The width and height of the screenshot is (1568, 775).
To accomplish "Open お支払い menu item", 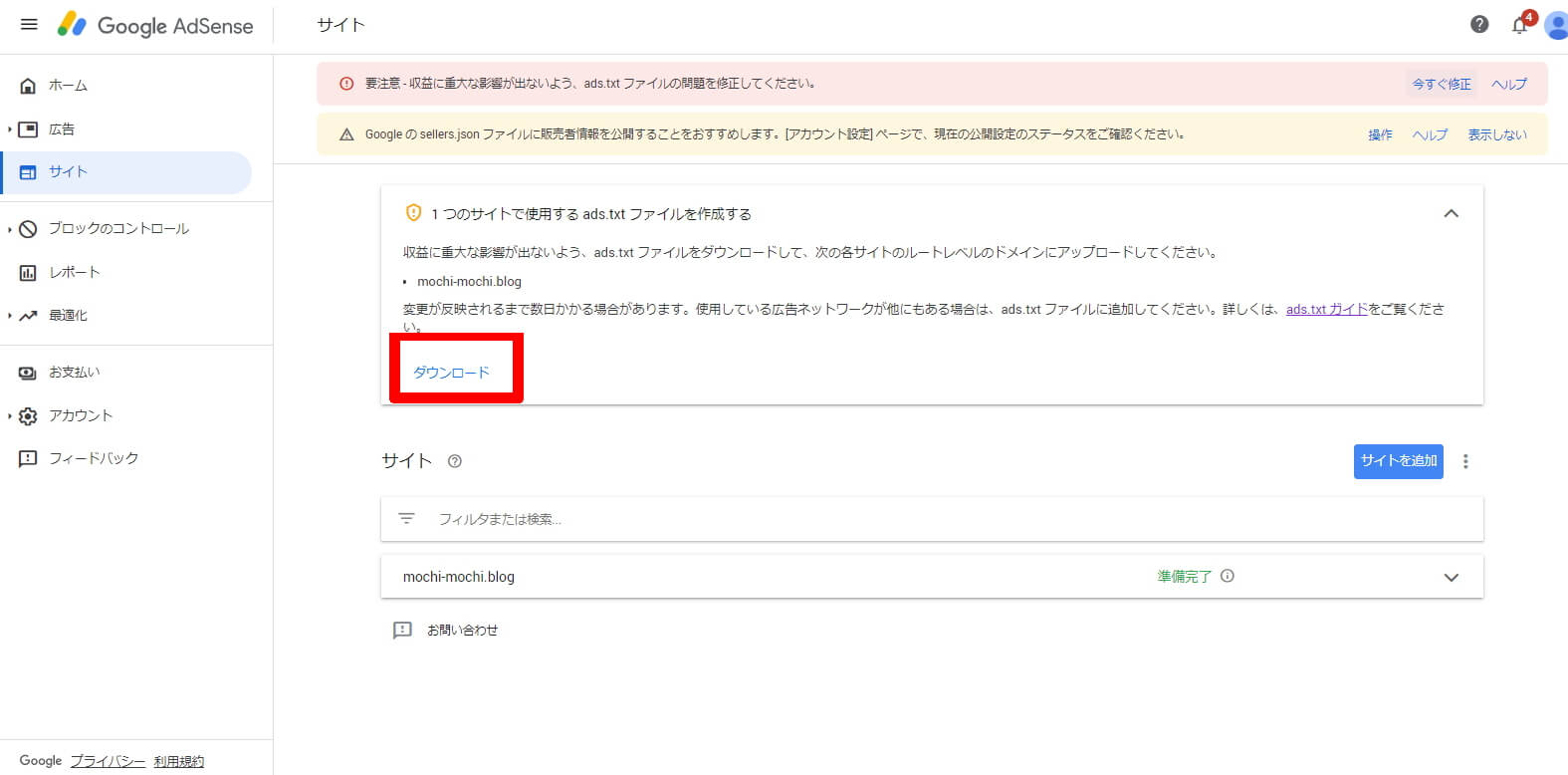I will point(75,373).
